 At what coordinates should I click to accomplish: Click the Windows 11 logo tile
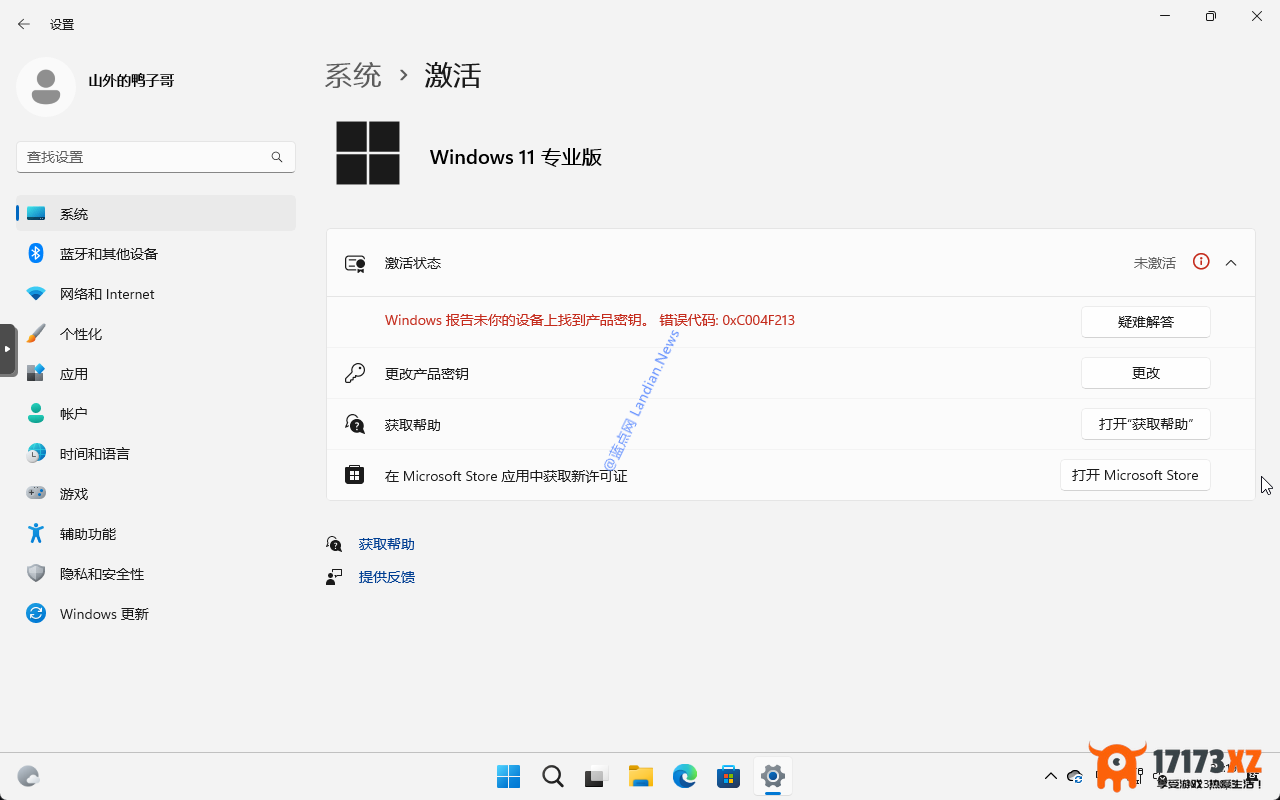tap(368, 153)
